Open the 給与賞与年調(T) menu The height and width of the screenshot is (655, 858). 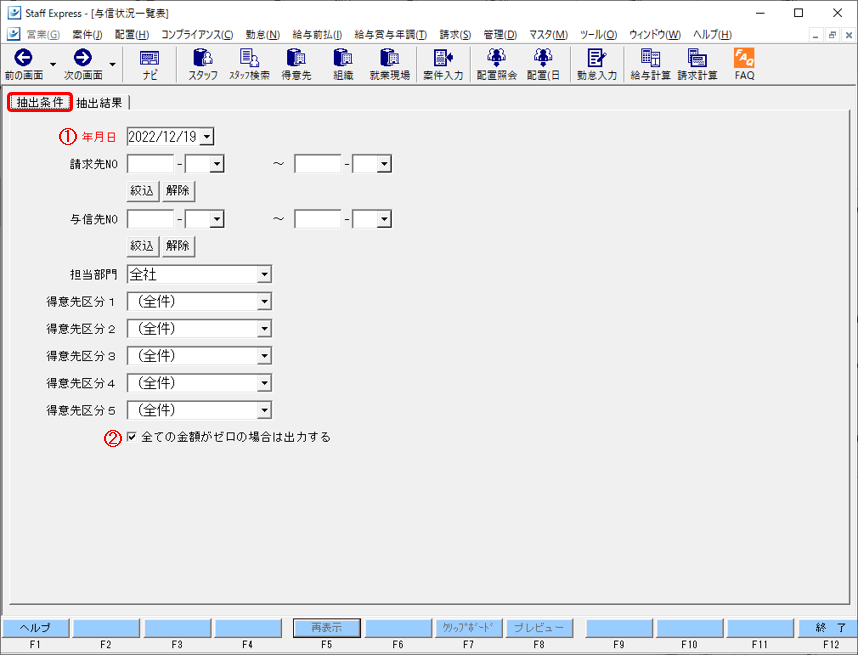(x=391, y=35)
